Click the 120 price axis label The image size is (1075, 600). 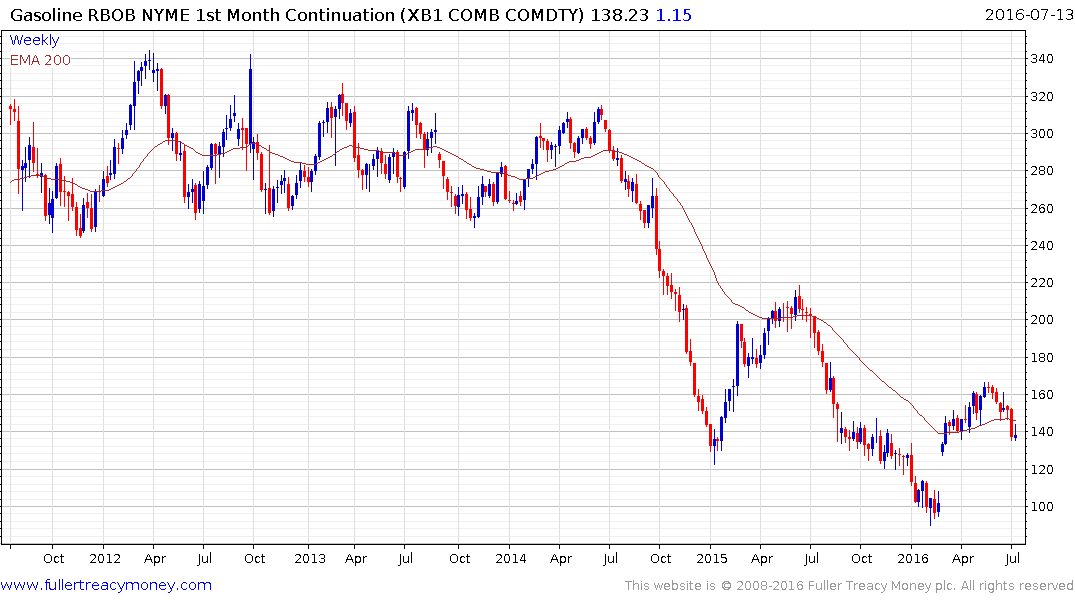tap(1042, 470)
